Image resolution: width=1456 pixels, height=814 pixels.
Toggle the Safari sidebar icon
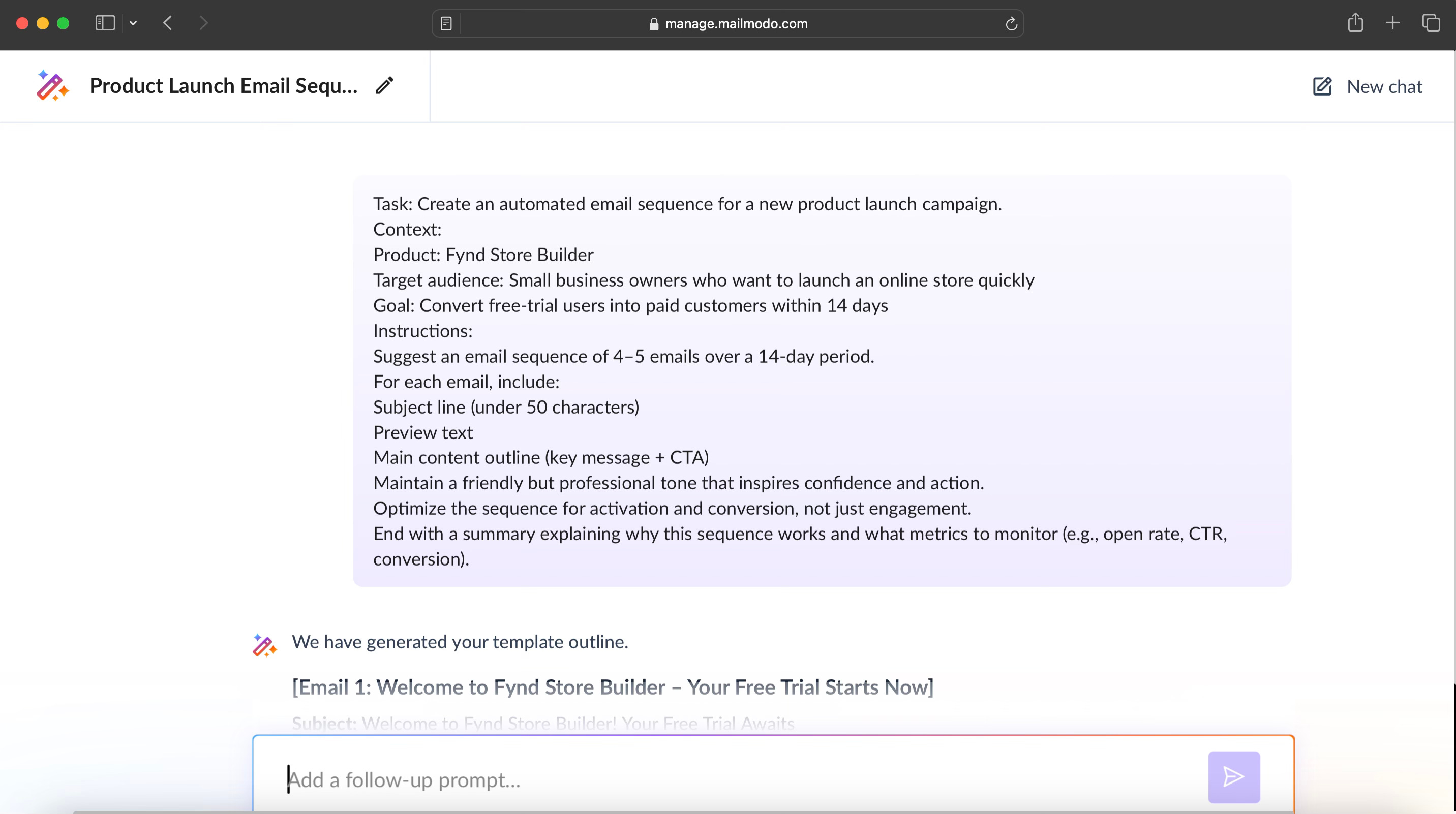coord(105,23)
